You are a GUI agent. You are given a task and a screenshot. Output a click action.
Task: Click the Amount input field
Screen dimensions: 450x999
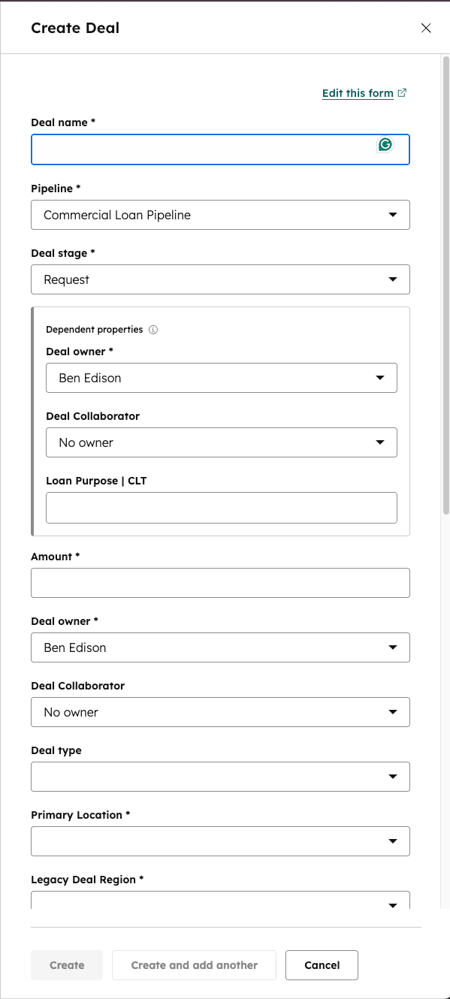pyautogui.click(x=220, y=583)
